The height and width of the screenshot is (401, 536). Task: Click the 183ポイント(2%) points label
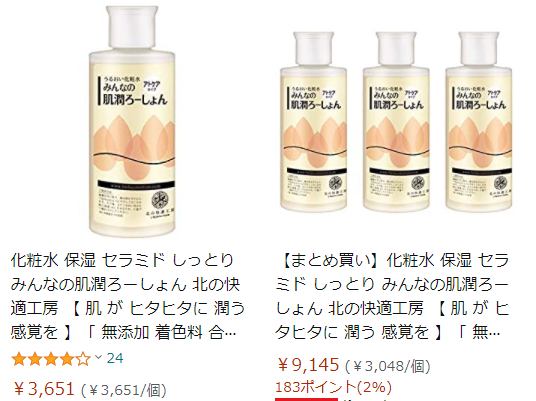click(x=333, y=387)
